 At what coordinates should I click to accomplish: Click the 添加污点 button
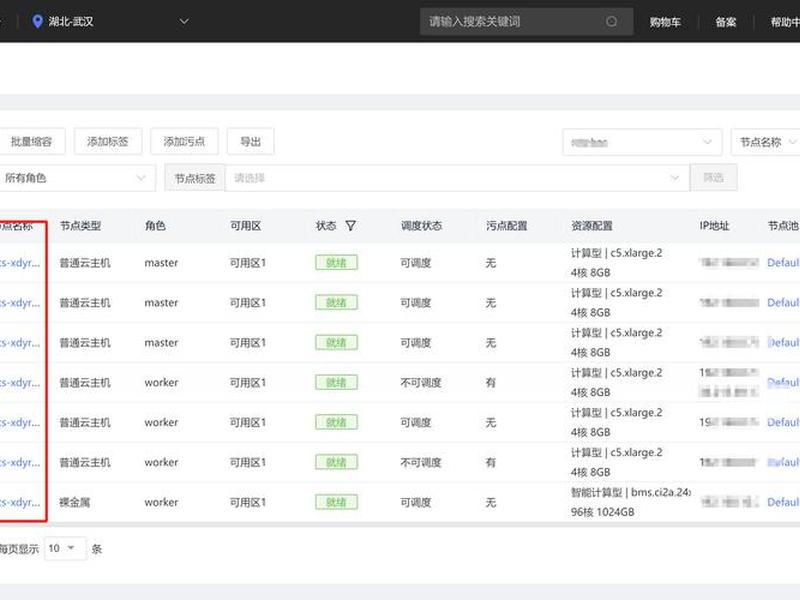pyautogui.click(x=184, y=141)
